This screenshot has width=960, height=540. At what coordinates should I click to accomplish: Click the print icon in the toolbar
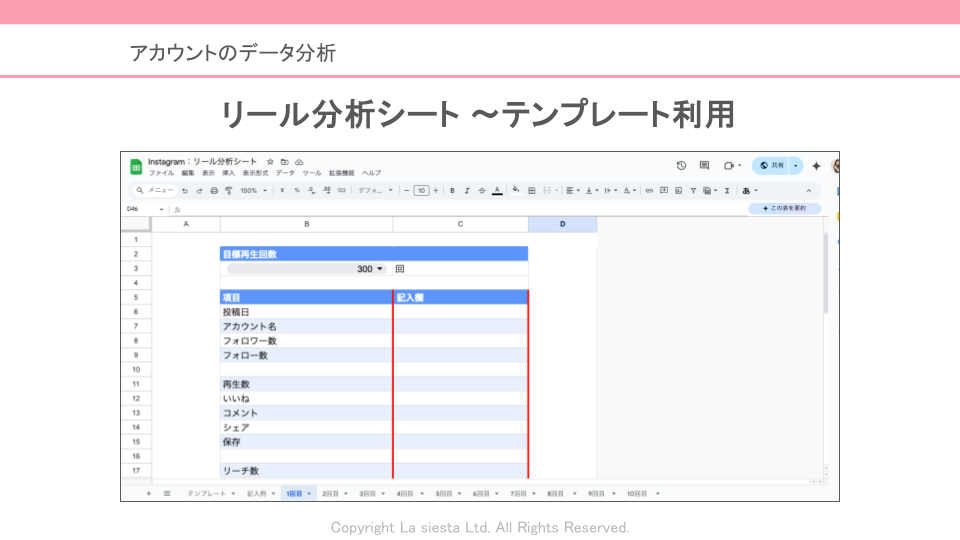pyautogui.click(x=214, y=190)
